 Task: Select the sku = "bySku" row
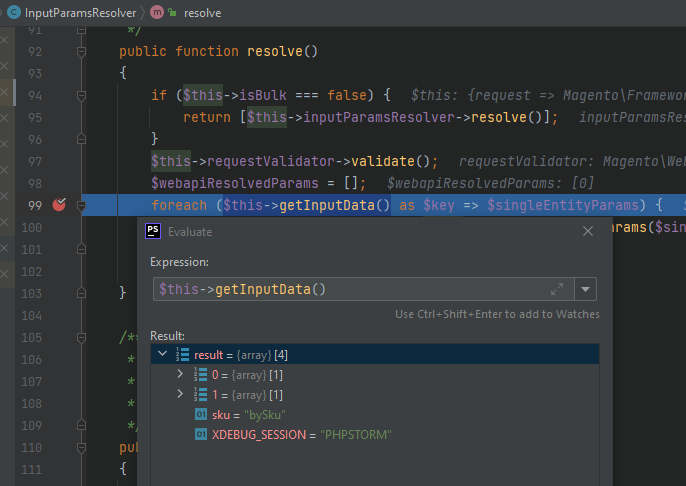(x=375, y=415)
